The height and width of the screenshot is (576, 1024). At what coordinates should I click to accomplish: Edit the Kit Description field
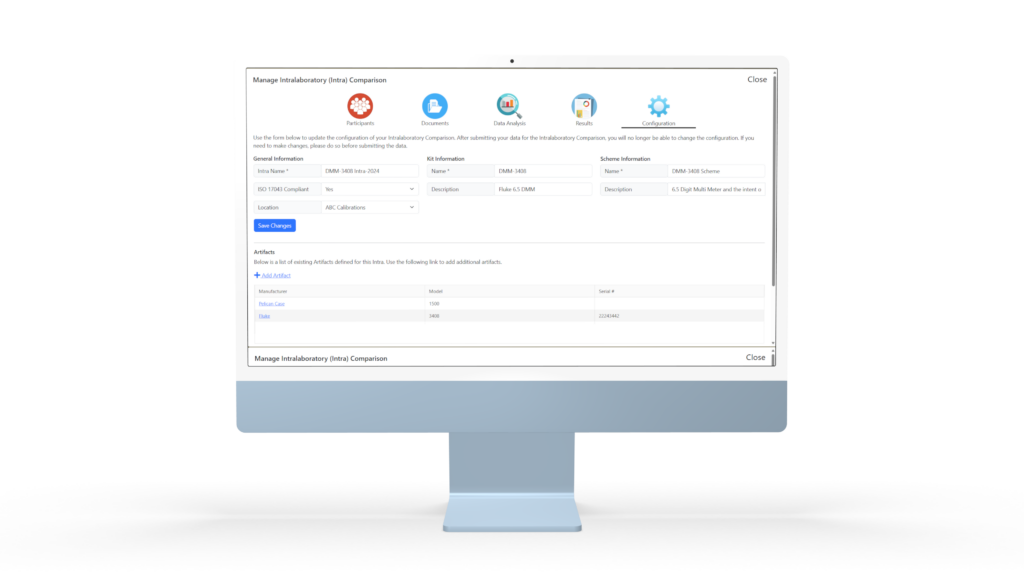point(543,189)
